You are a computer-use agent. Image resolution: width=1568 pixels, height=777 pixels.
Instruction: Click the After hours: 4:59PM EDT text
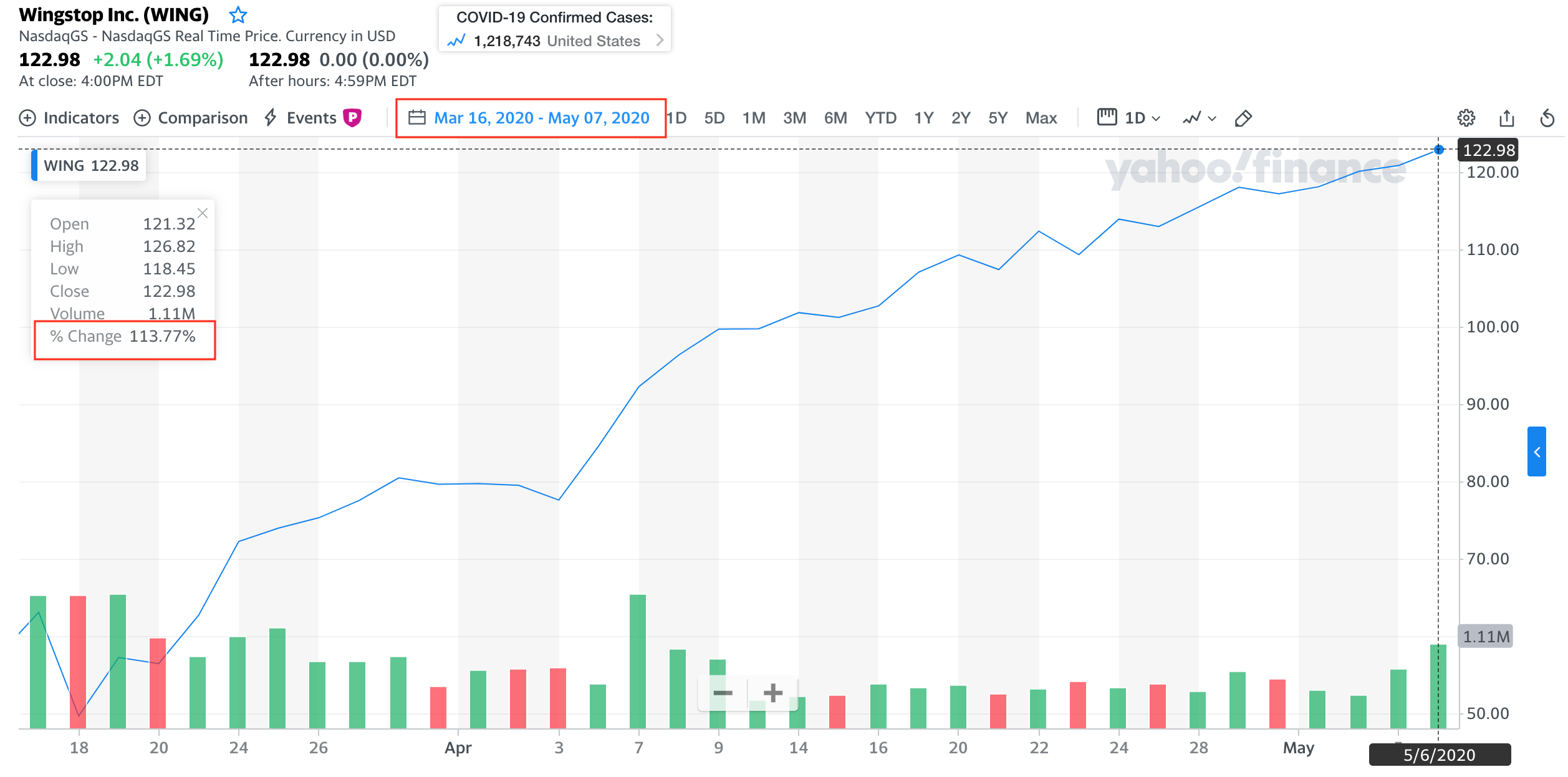point(332,81)
